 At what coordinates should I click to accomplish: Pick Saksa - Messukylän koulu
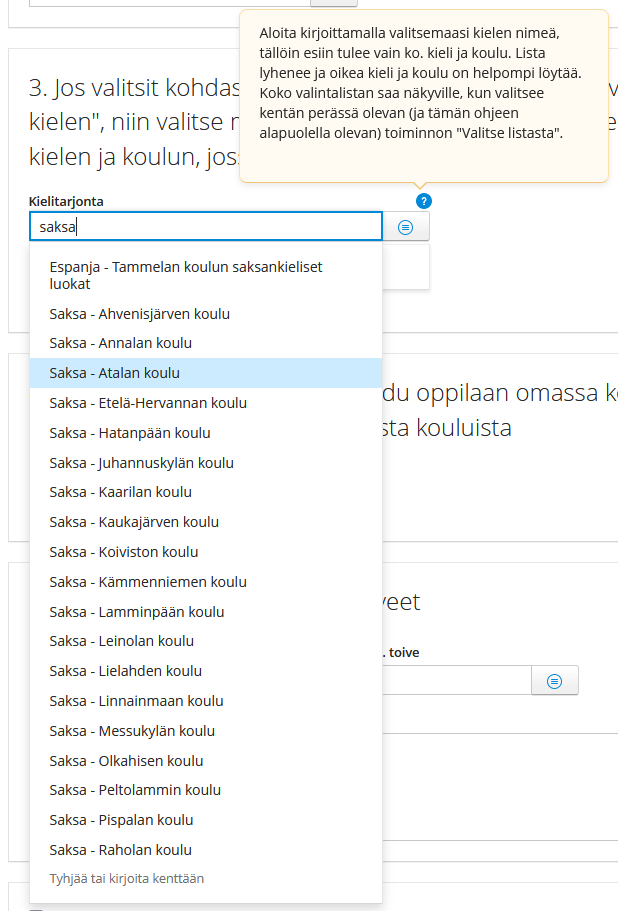(132, 731)
